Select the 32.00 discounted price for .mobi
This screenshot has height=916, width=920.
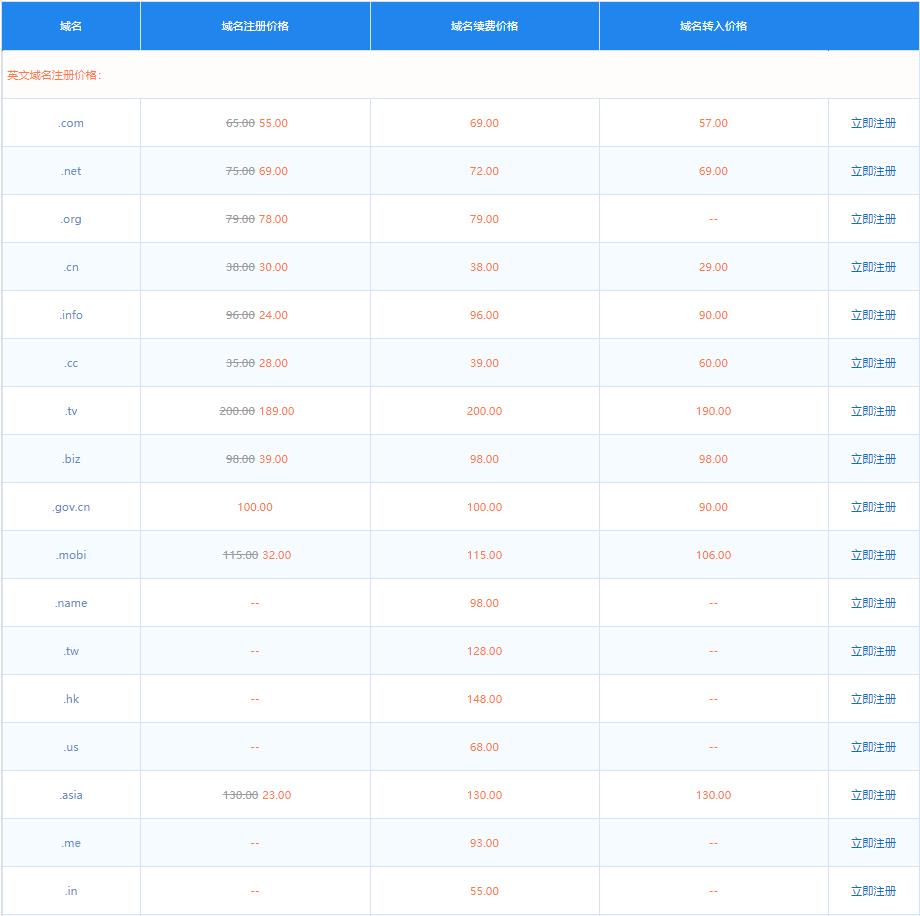pyautogui.click(x=277, y=555)
